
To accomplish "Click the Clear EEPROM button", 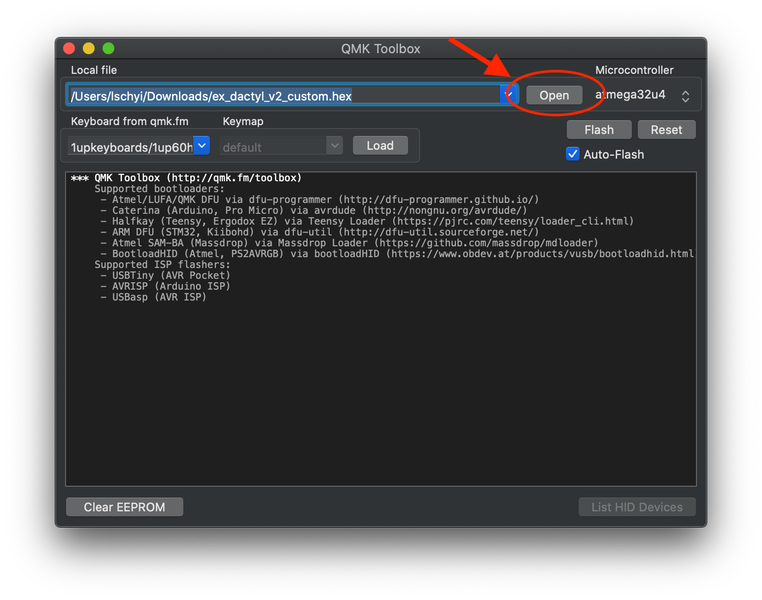I will pos(124,507).
